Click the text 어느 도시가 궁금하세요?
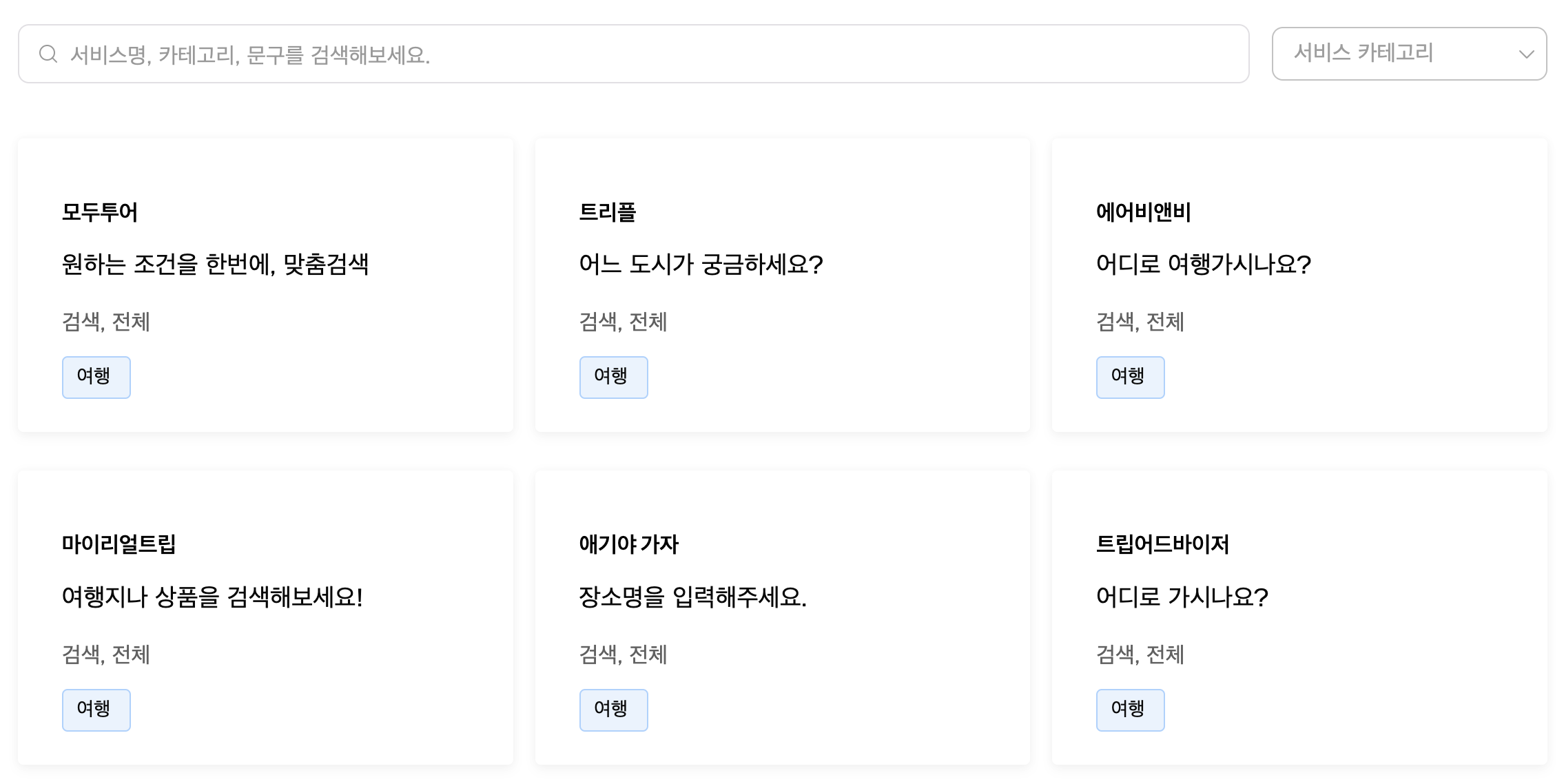Screen dimensions: 1564x784 coord(701,265)
